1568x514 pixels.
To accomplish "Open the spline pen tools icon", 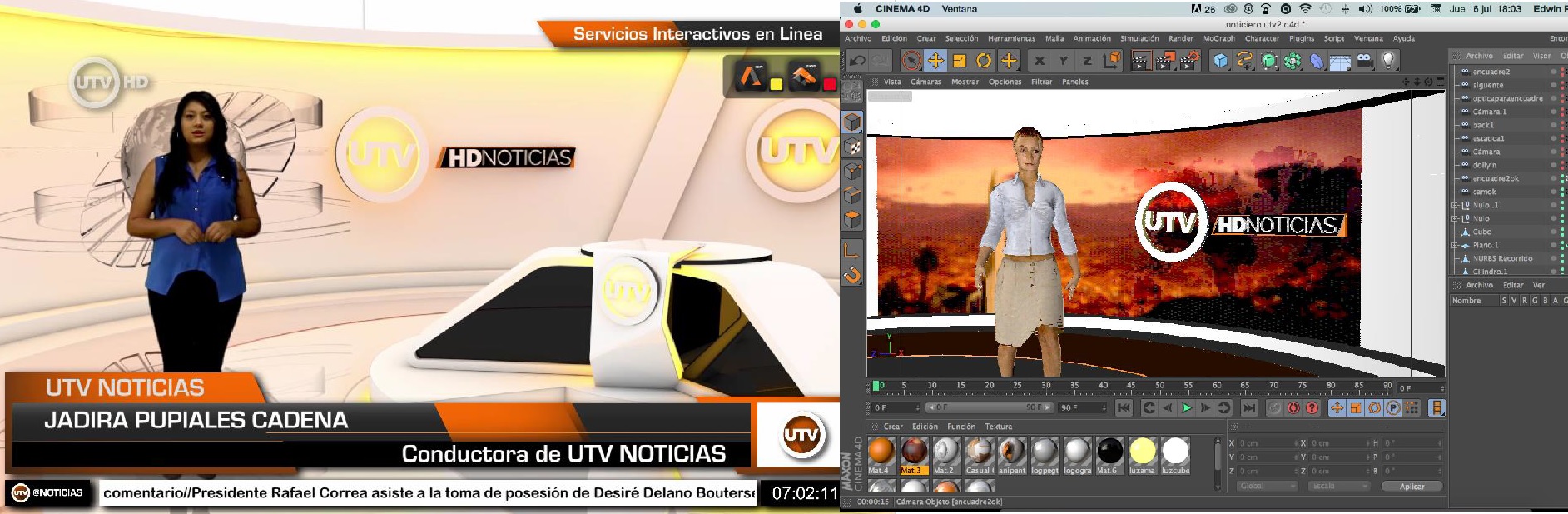I will point(1244,60).
